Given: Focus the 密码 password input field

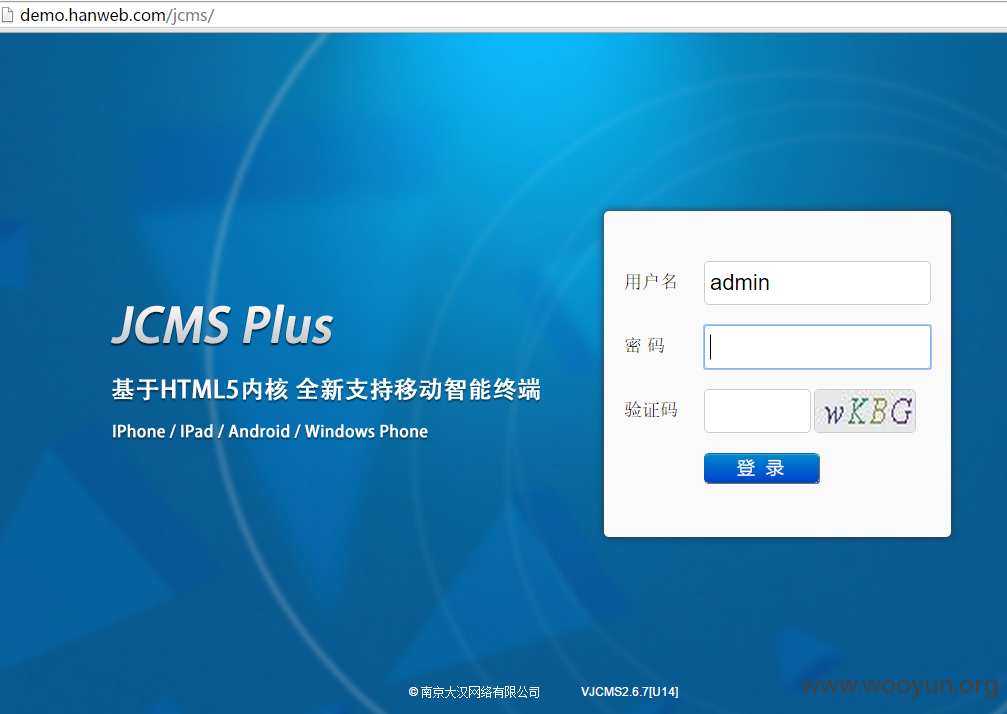Looking at the screenshot, I should (817, 347).
